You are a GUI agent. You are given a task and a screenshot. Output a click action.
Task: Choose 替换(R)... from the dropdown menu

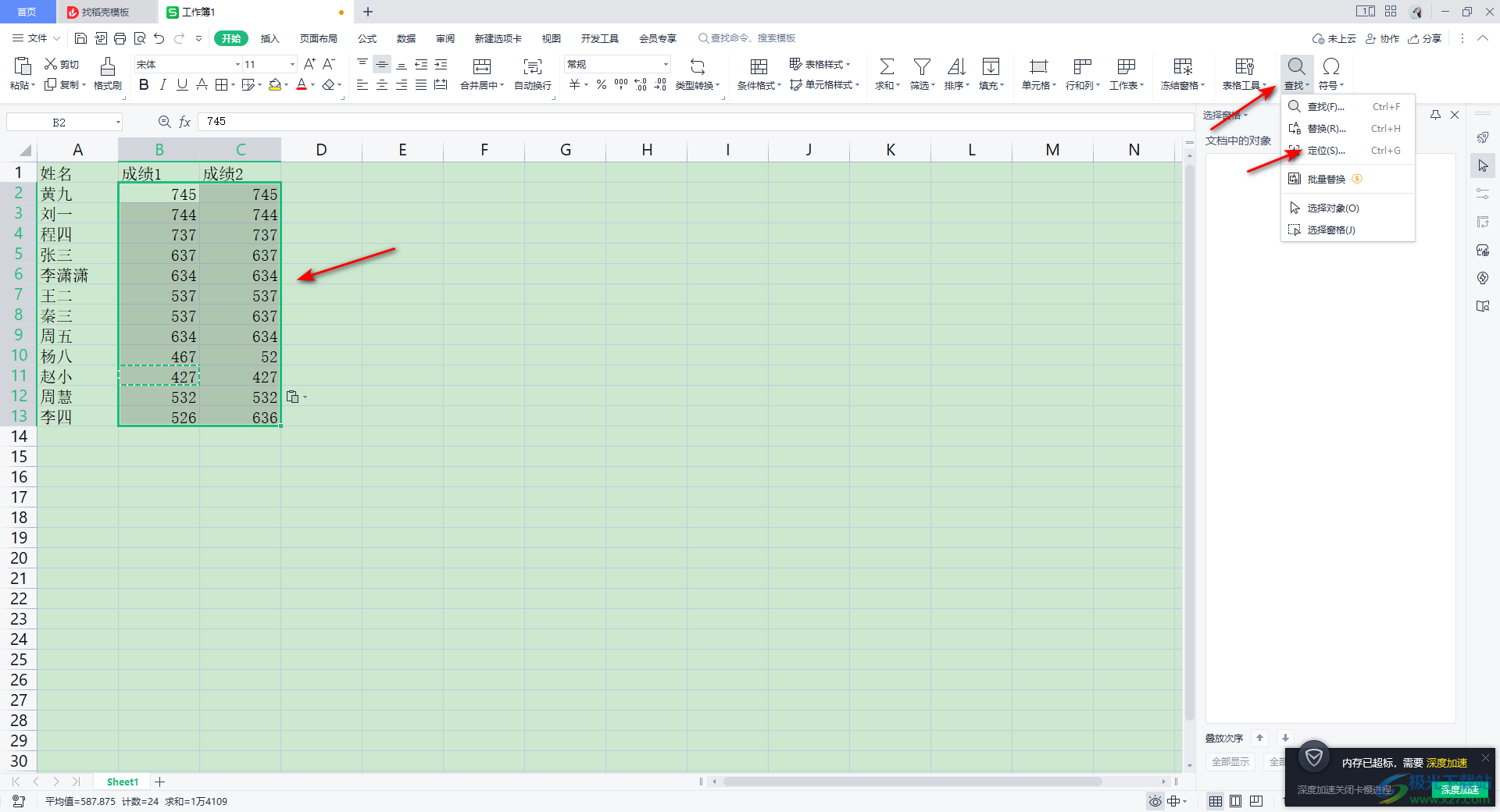click(1348, 129)
